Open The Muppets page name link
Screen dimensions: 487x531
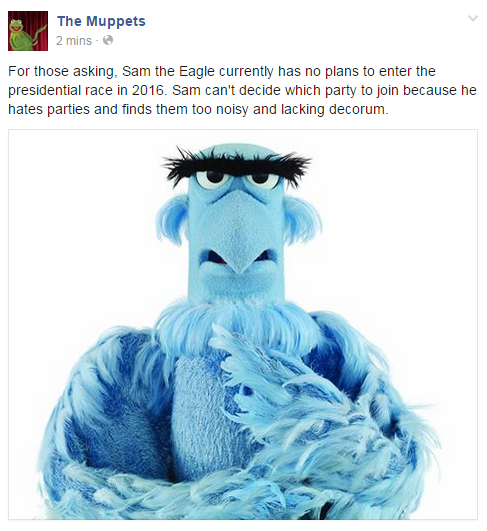coord(101,21)
